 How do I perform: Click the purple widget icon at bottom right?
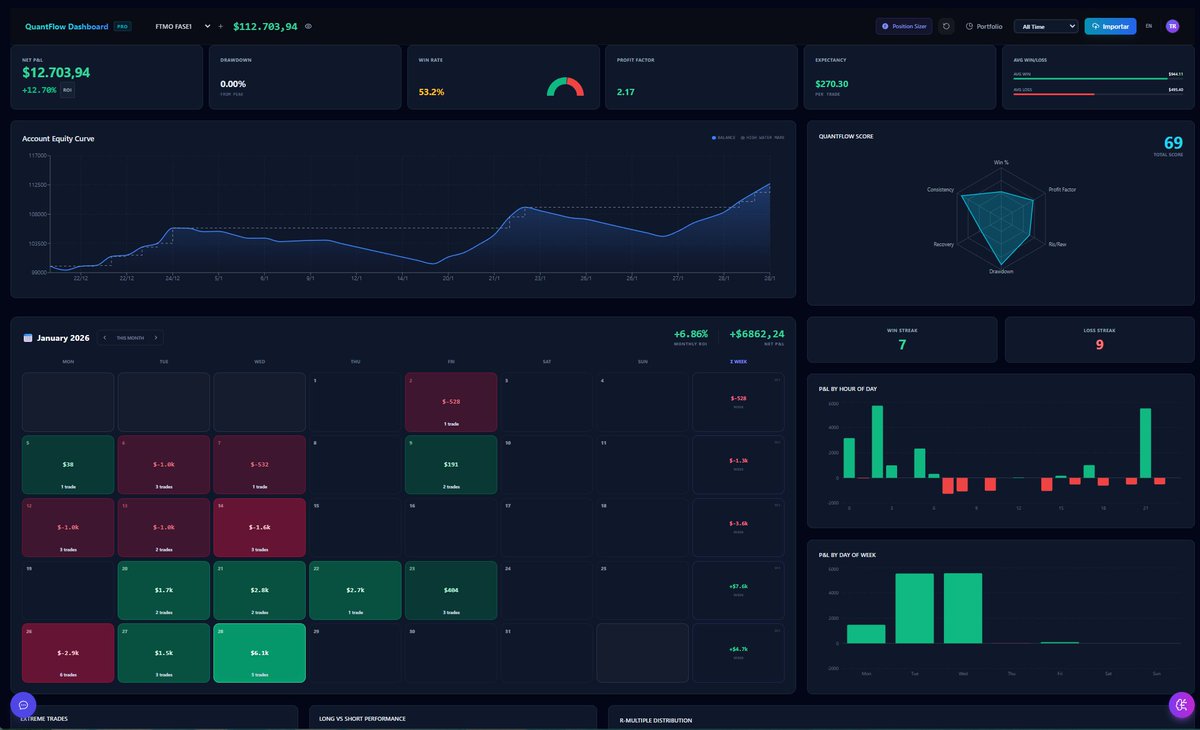pyautogui.click(x=1180, y=705)
